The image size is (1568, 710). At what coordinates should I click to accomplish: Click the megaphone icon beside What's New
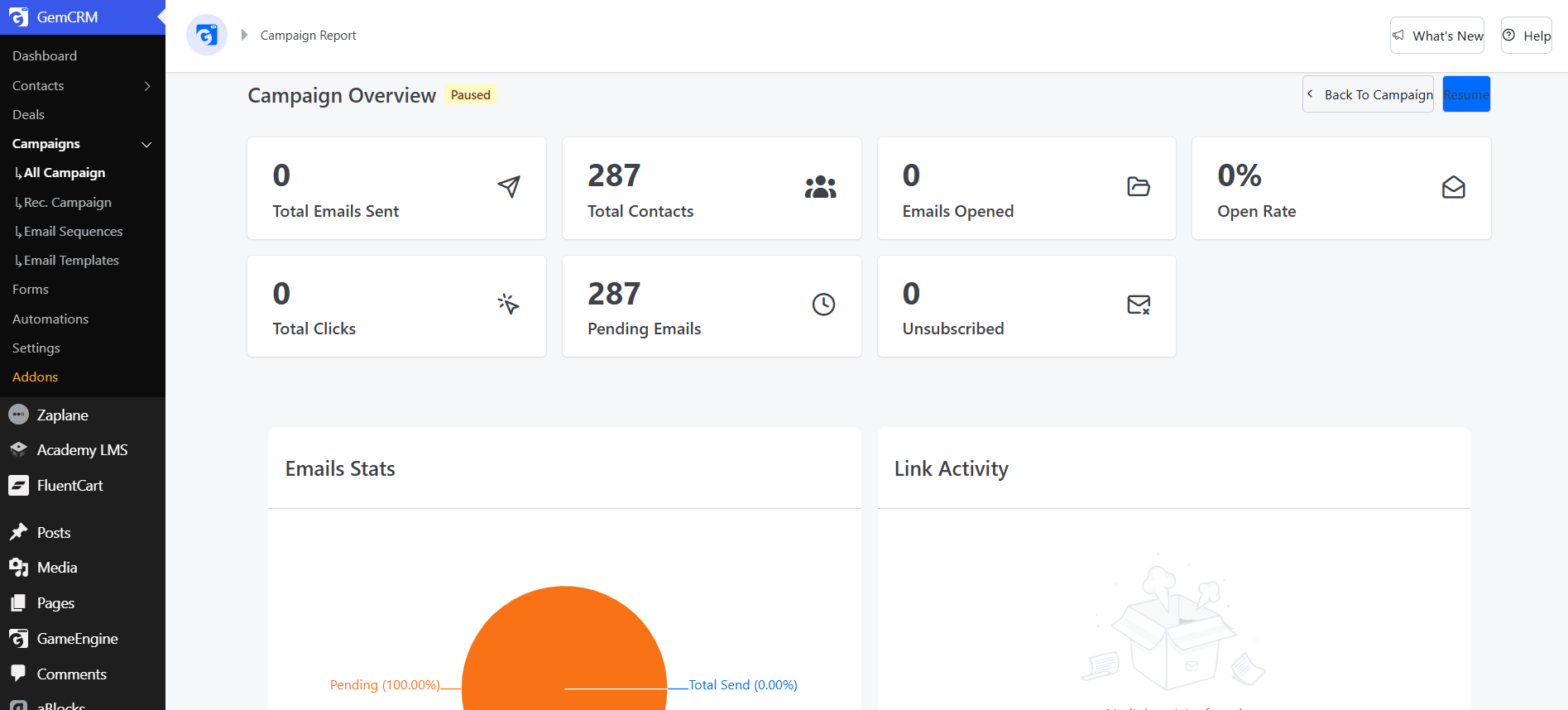click(1398, 36)
